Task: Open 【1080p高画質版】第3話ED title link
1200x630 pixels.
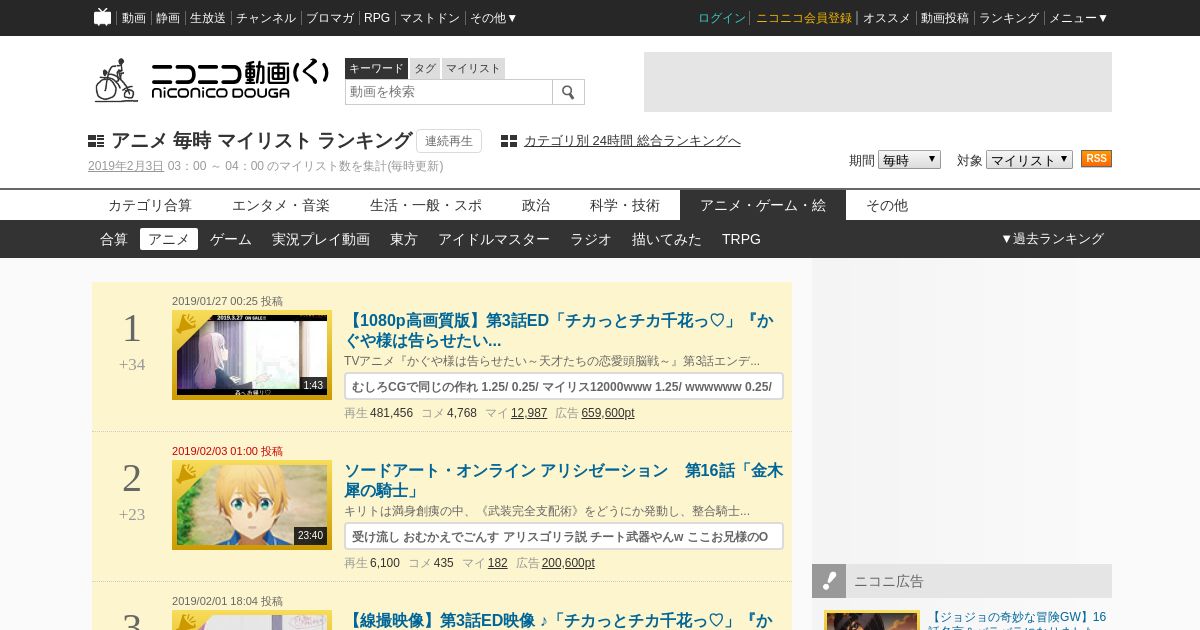Action: [x=559, y=331]
